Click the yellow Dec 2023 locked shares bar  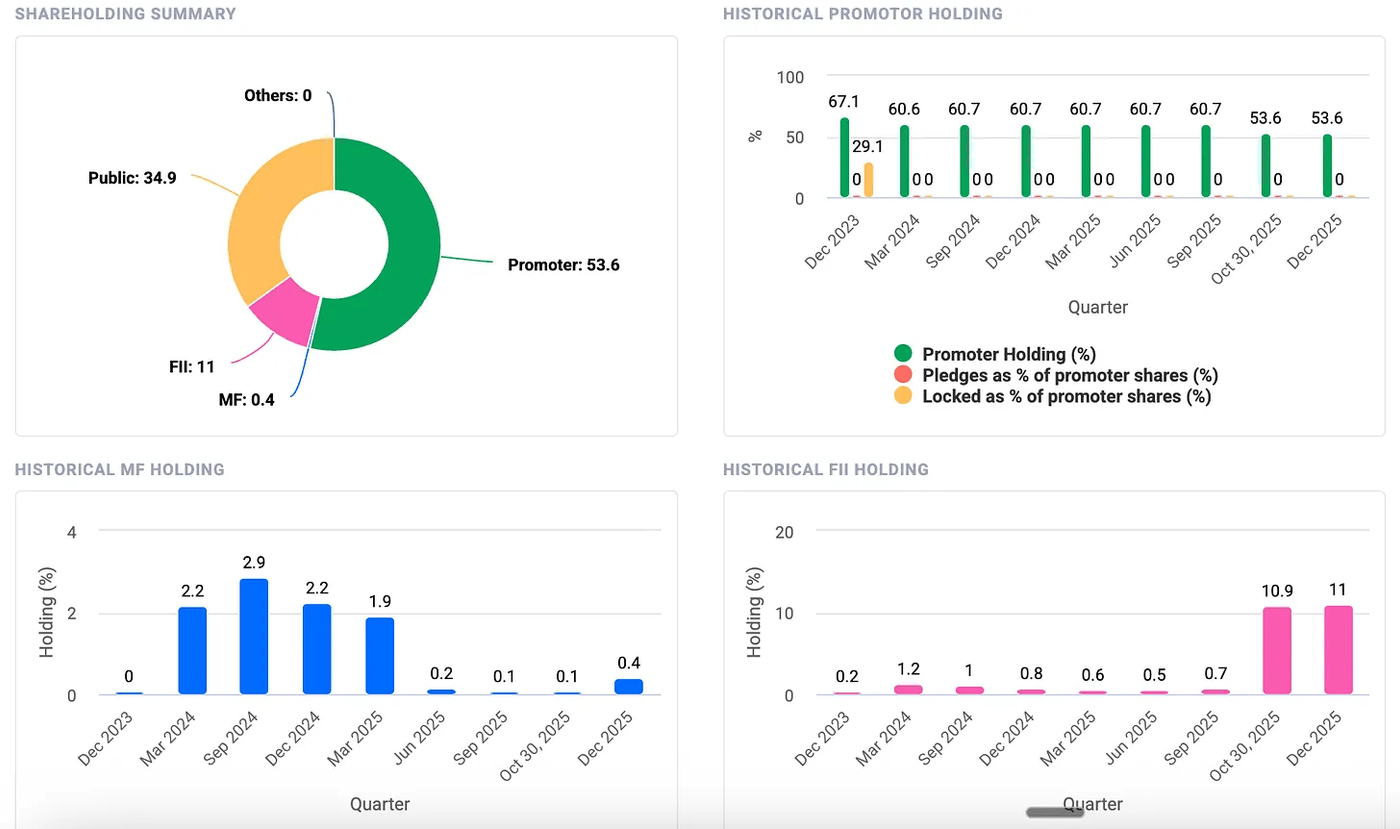868,180
